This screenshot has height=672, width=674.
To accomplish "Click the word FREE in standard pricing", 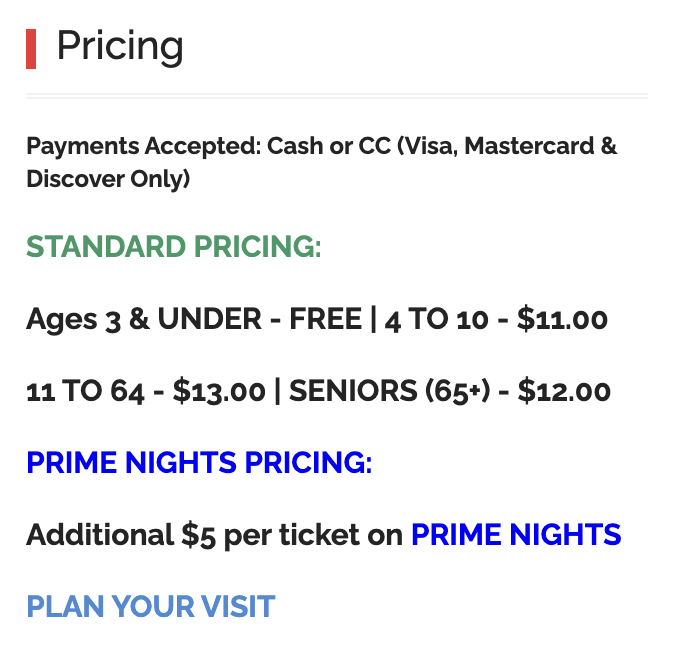I will point(325,319).
